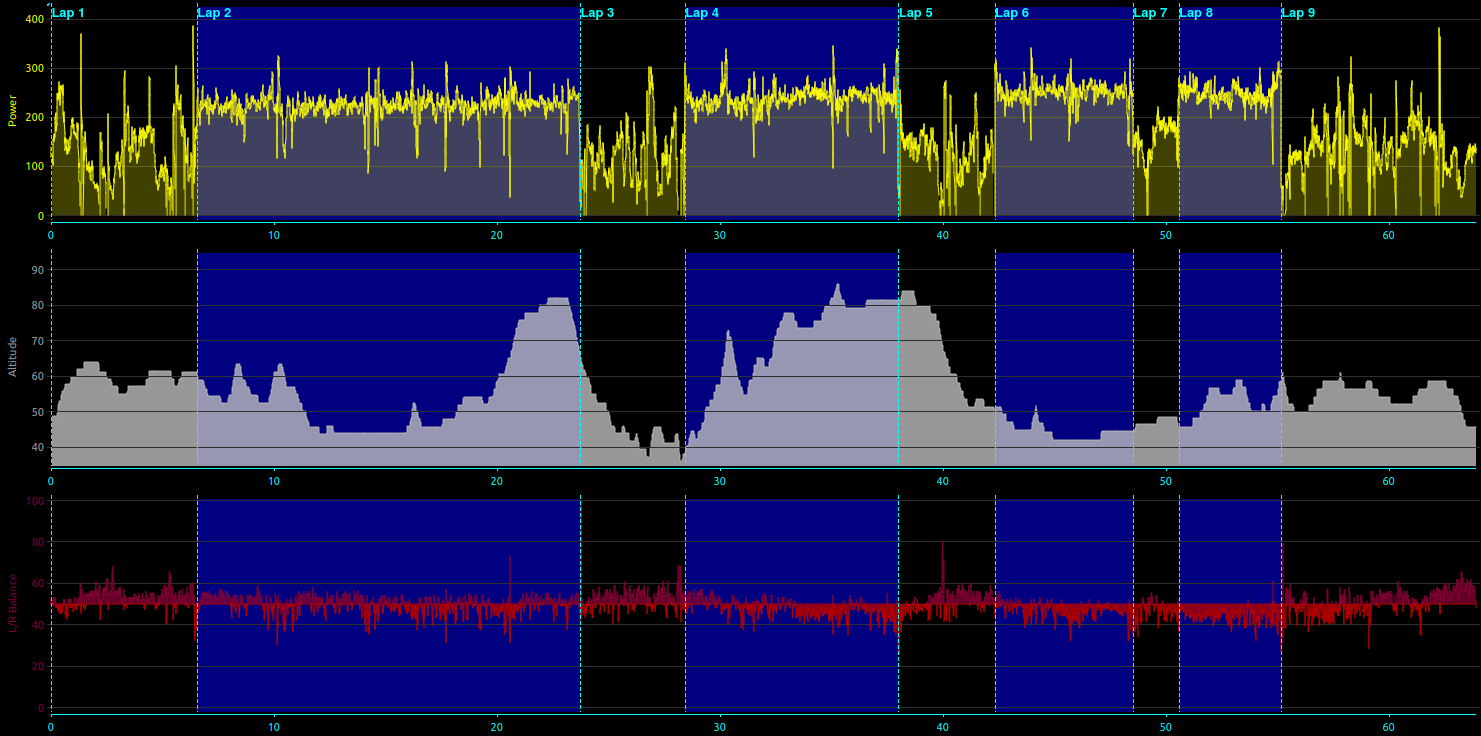Click the highest altitude peak in Lap 4

click(x=838, y=287)
